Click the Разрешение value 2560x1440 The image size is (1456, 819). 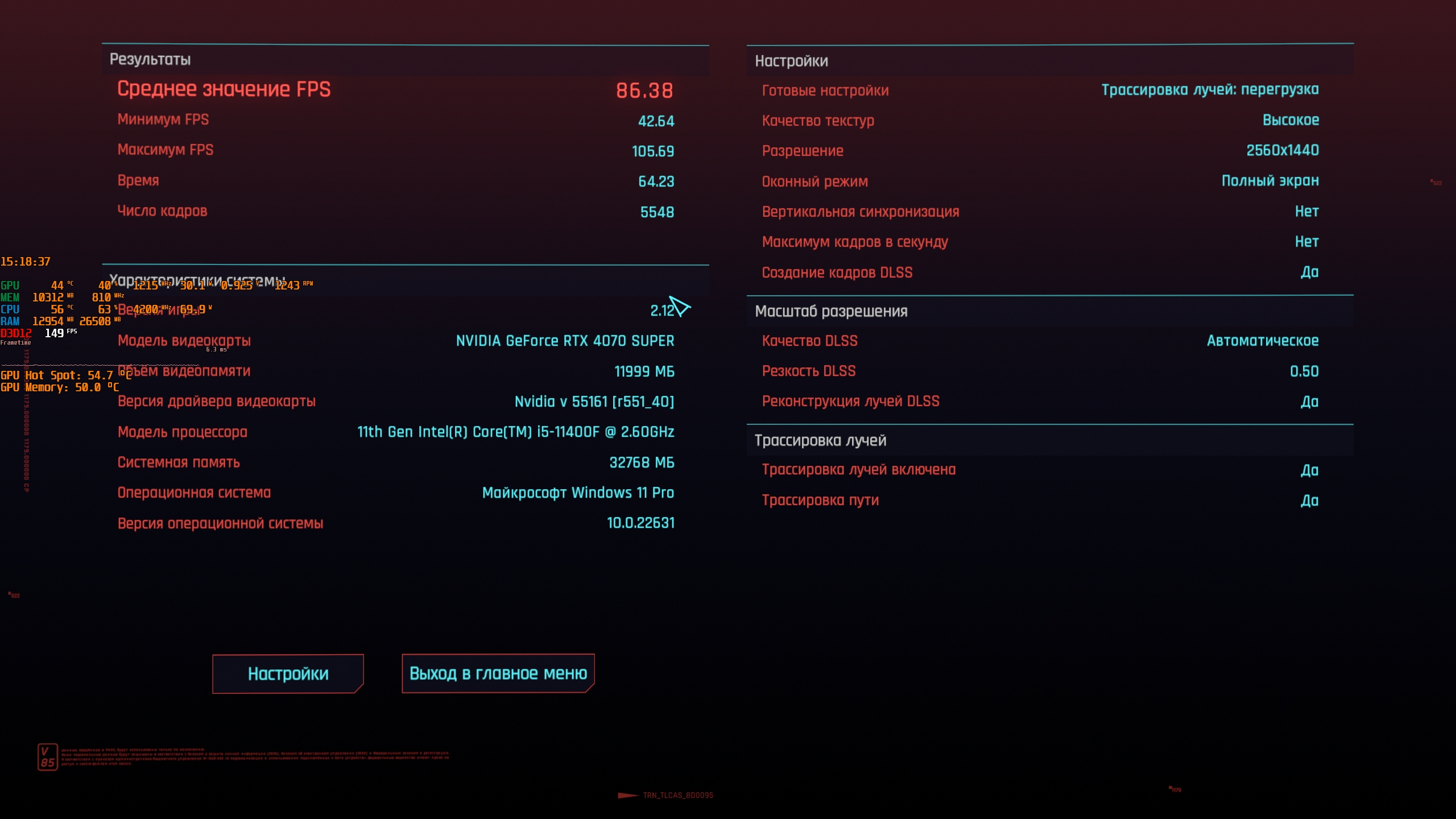[1283, 151]
